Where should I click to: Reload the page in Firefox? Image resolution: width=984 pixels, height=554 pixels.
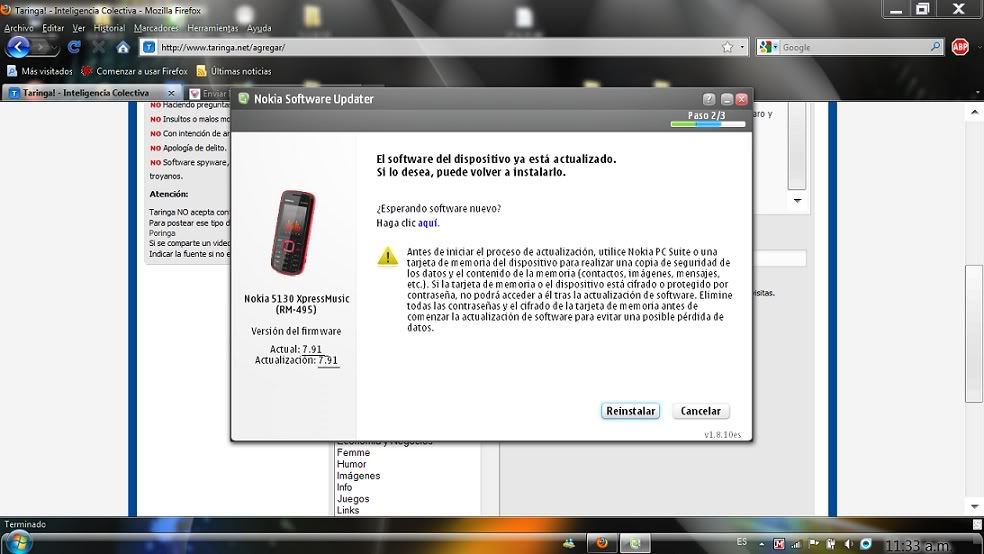click(74, 47)
